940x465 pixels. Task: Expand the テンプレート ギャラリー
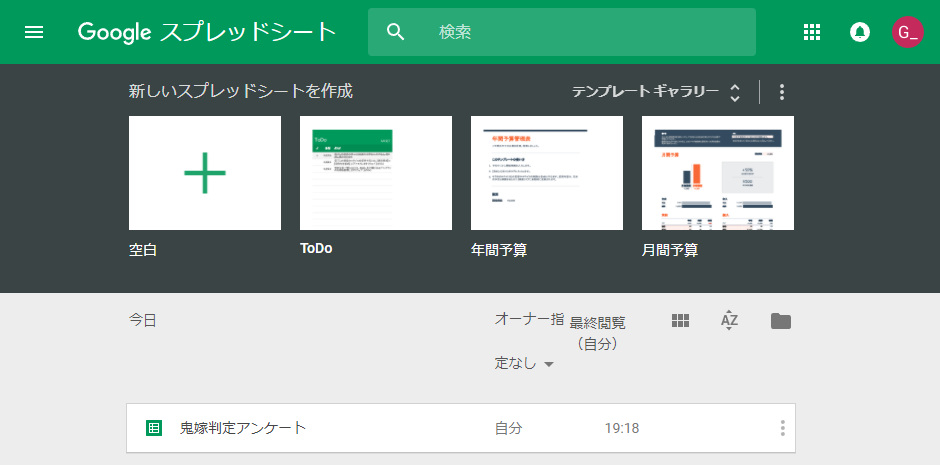coord(656,92)
